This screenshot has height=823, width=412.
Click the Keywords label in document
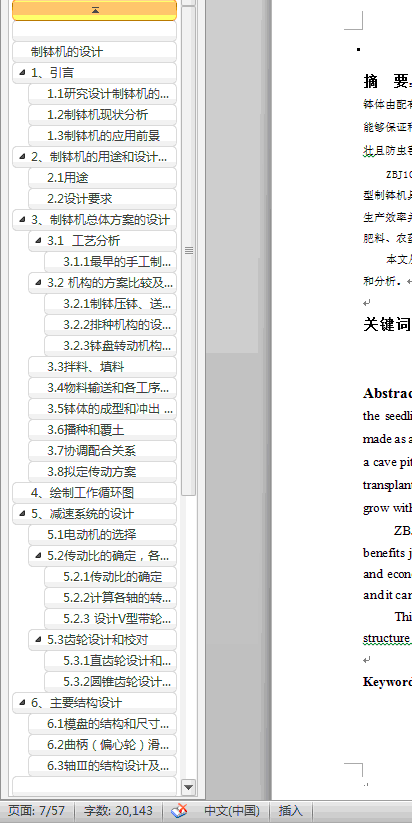[387, 681]
